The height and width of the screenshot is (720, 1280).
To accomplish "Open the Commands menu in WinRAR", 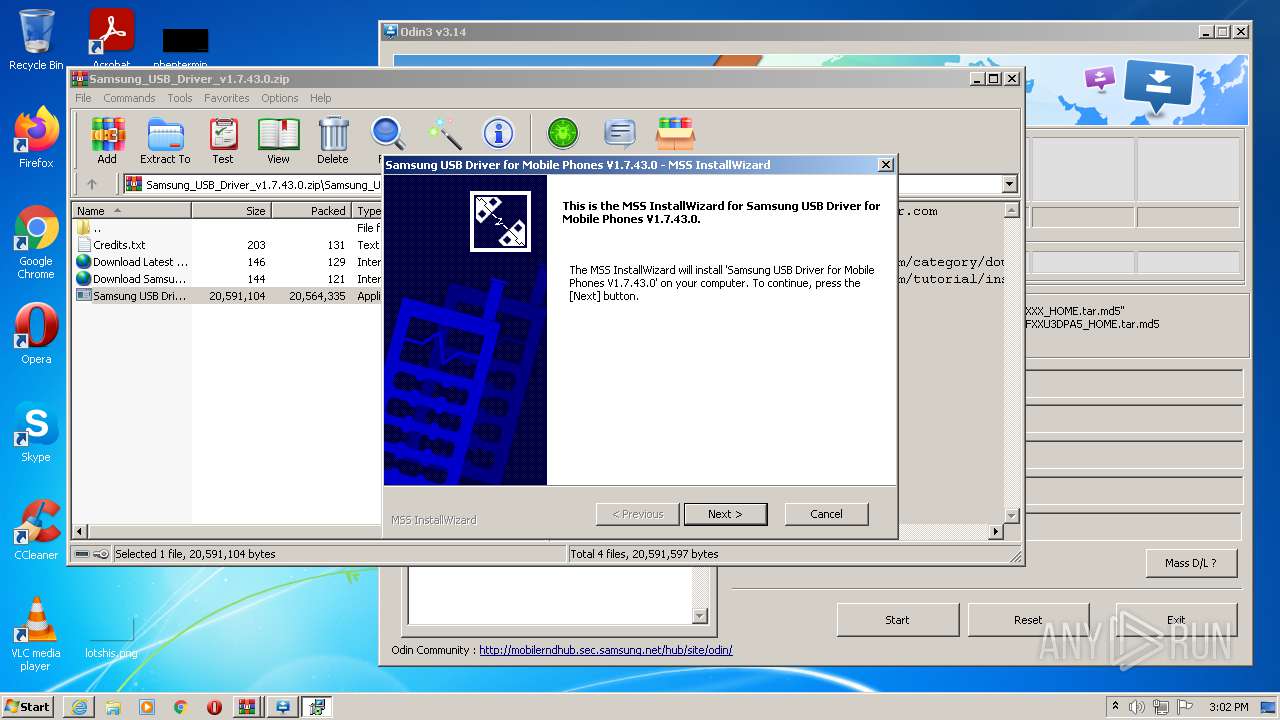I will [129, 98].
